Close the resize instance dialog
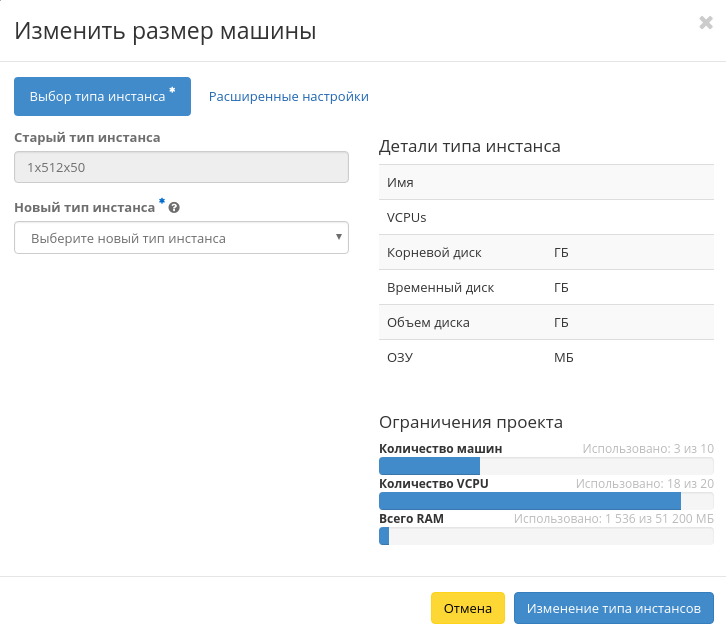 [705, 23]
